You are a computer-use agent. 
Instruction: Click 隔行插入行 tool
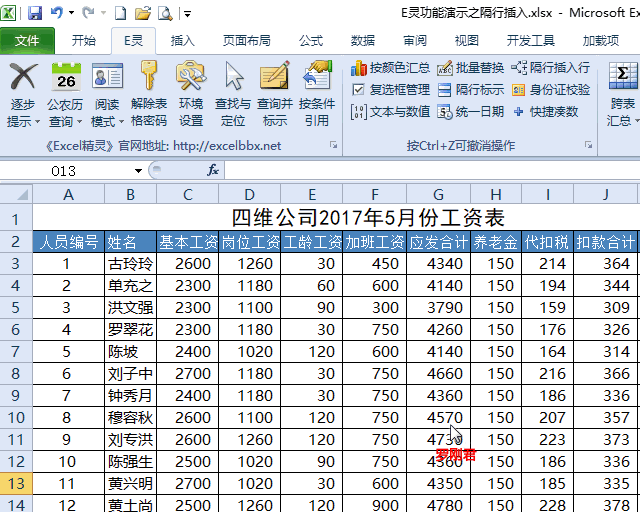click(550, 68)
